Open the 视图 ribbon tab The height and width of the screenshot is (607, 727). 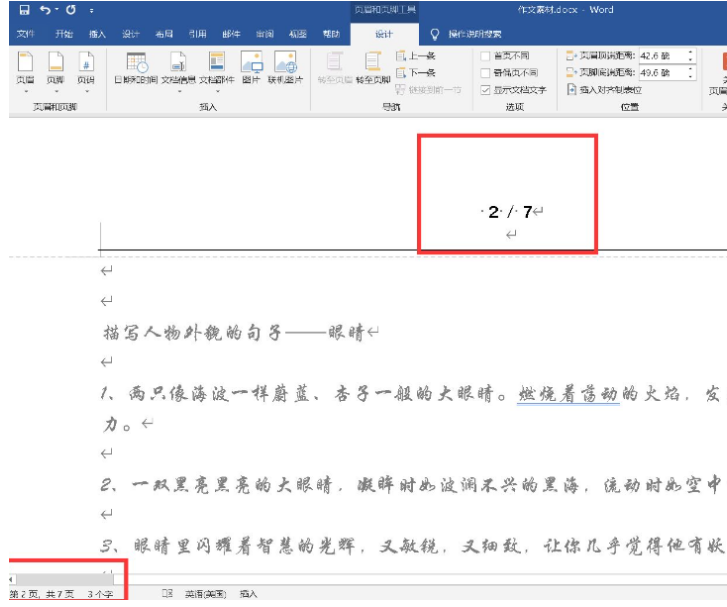point(298,34)
